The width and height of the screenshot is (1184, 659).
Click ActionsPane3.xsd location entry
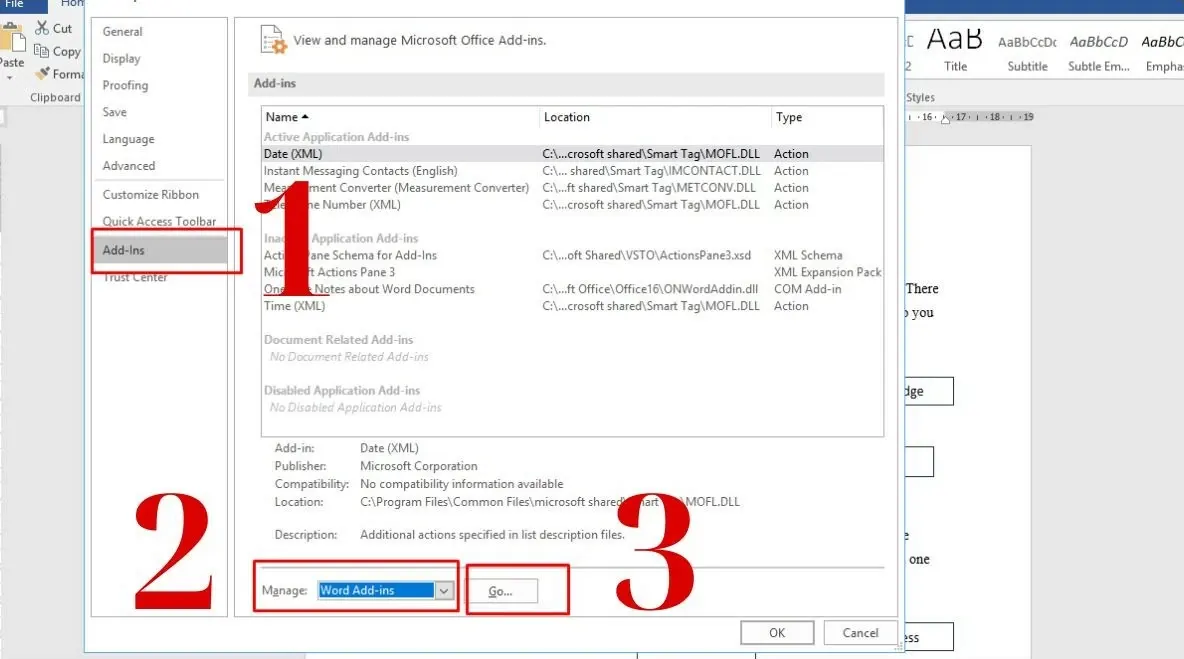(x=646, y=255)
